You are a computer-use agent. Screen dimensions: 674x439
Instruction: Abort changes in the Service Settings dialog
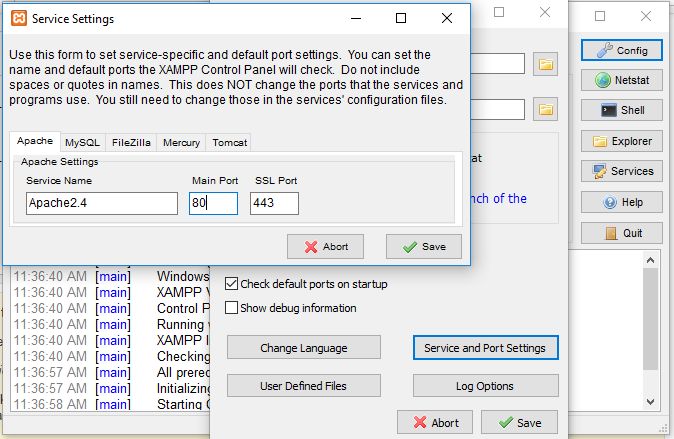click(x=325, y=246)
